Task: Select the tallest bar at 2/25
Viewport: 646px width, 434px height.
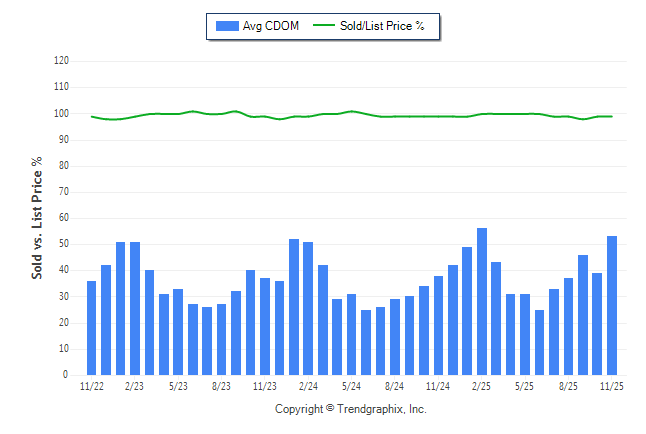Action: [x=482, y=302]
